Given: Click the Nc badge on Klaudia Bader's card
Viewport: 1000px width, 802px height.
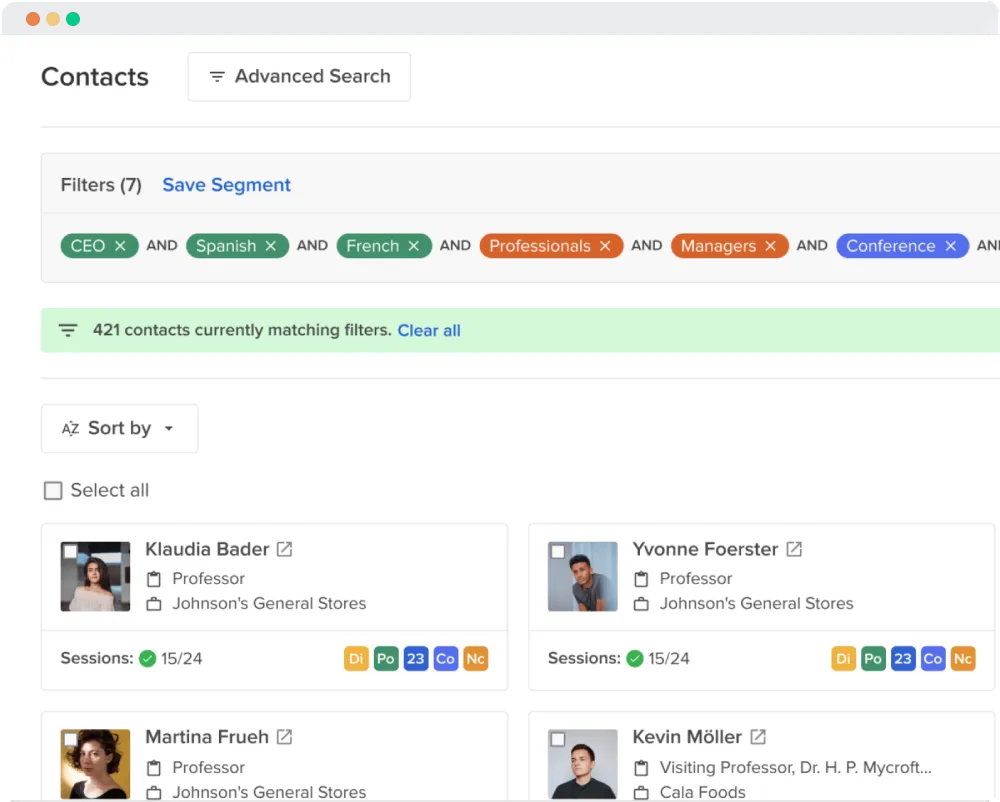Looking at the screenshot, I should [x=476, y=659].
